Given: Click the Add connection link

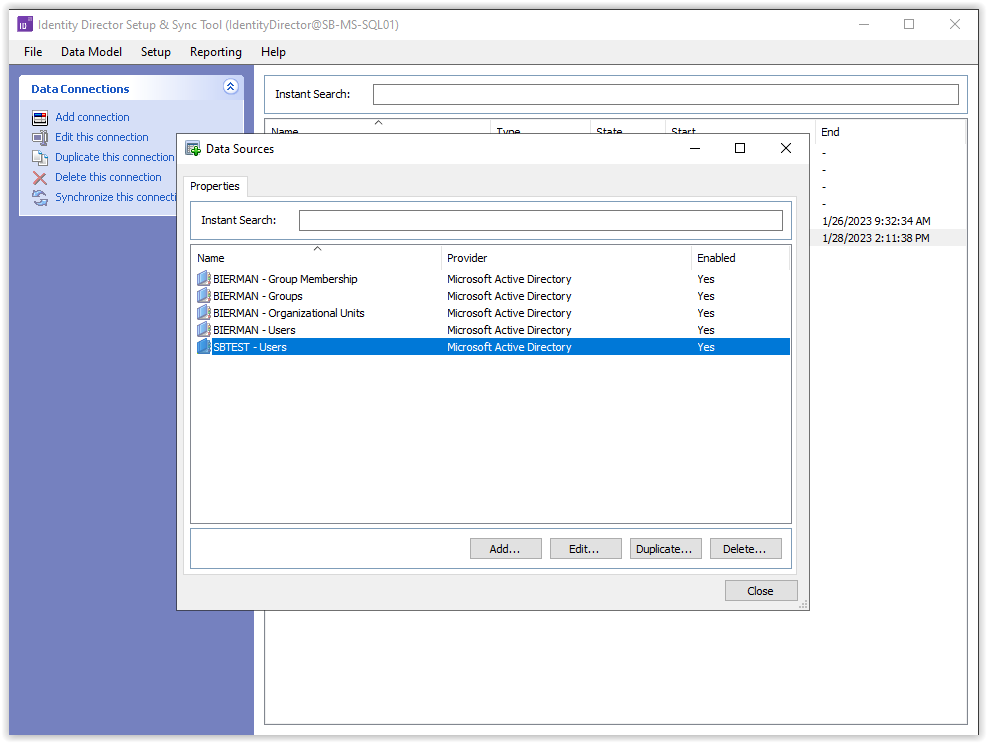Looking at the screenshot, I should click(92, 117).
